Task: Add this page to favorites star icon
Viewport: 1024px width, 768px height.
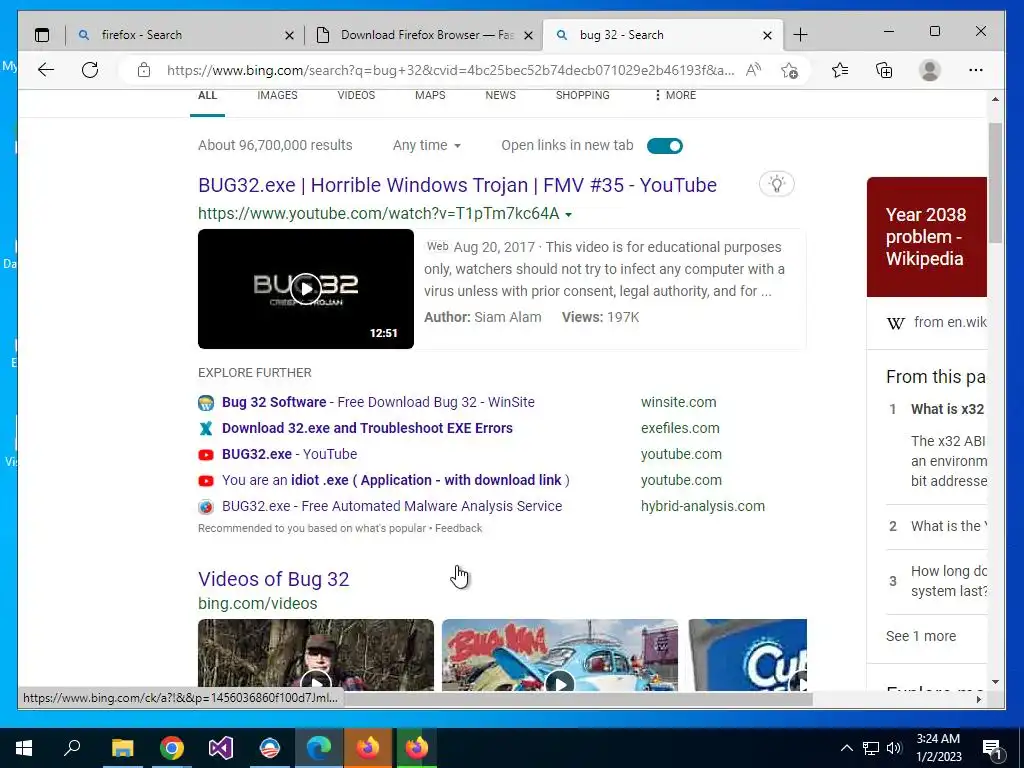Action: [x=790, y=70]
